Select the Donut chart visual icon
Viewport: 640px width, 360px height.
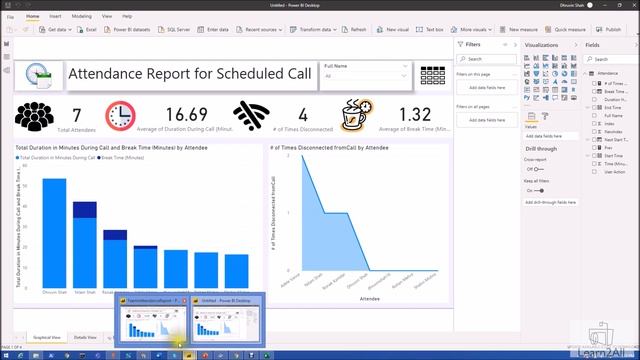[x=564, y=74]
